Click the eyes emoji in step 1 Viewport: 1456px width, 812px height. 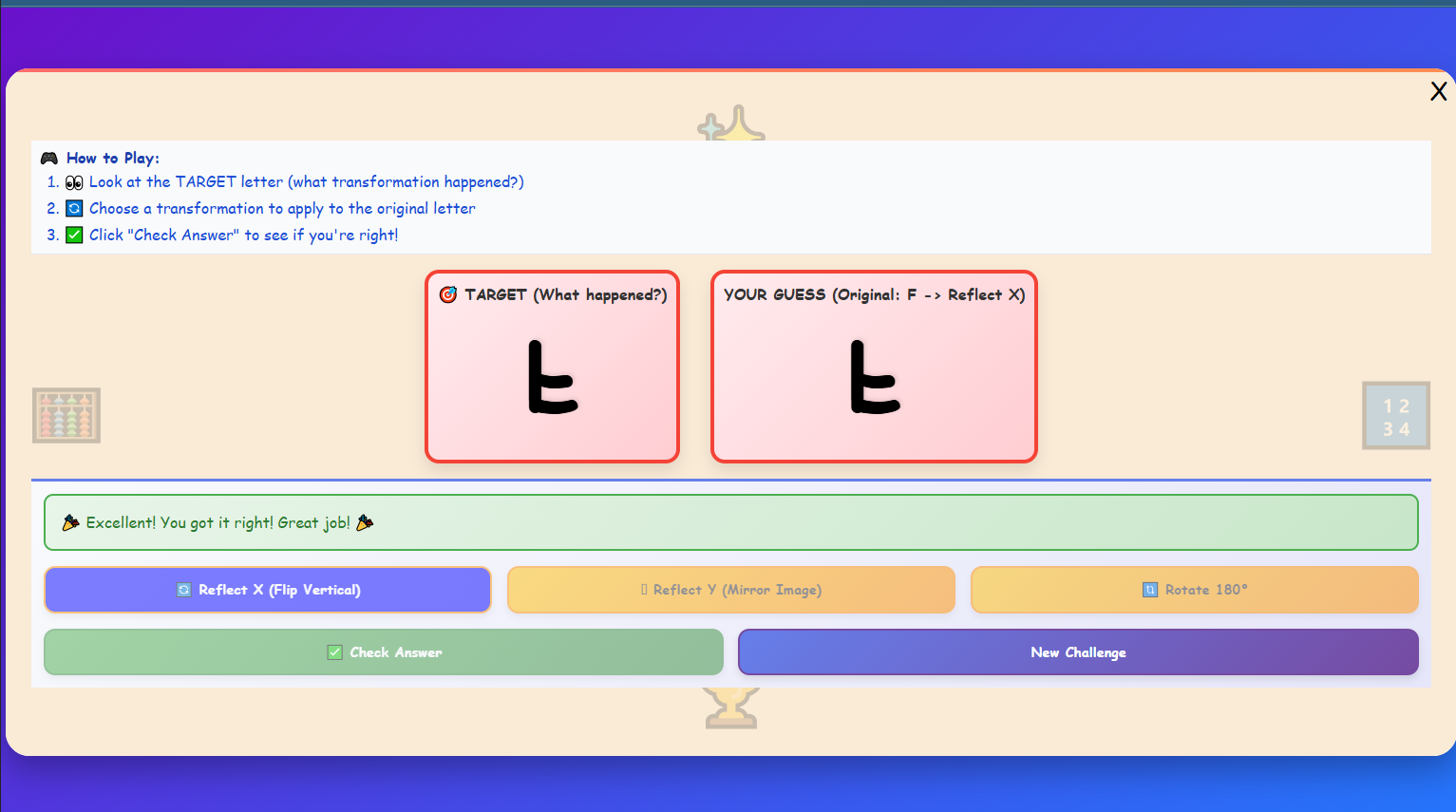click(x=74, y=182)
